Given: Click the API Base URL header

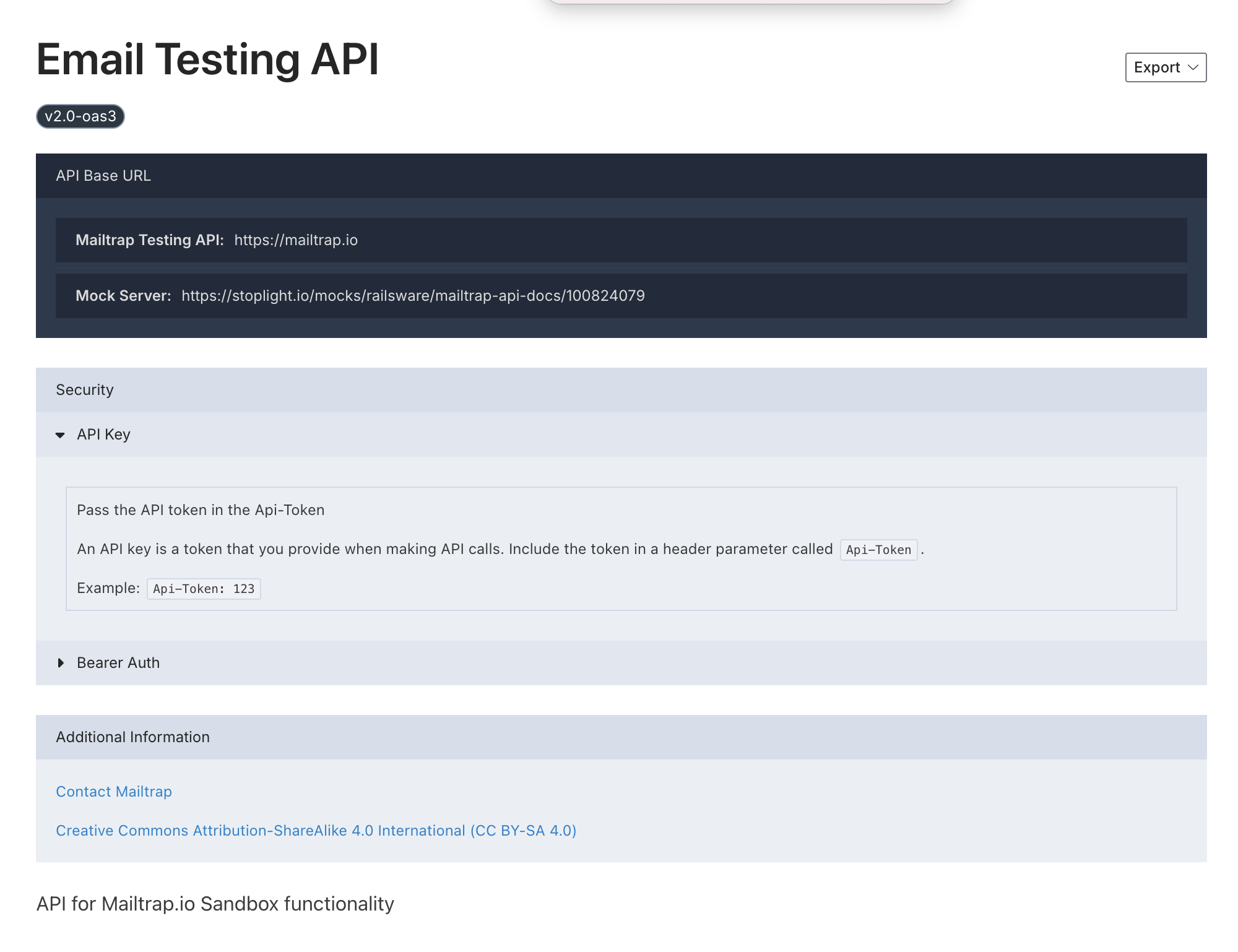Looking at the screenshot, I should tap(621, 176).
